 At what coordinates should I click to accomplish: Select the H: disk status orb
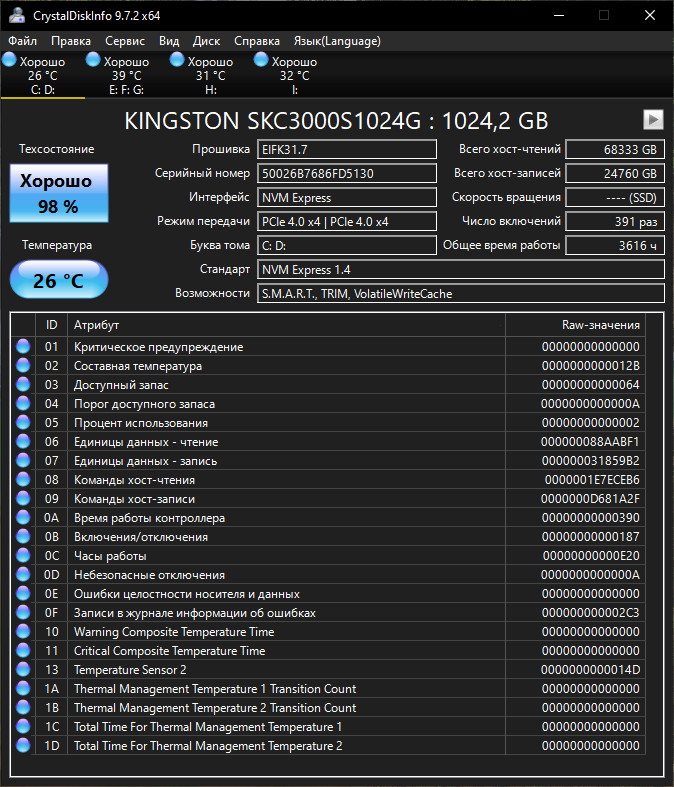point(178,61)
